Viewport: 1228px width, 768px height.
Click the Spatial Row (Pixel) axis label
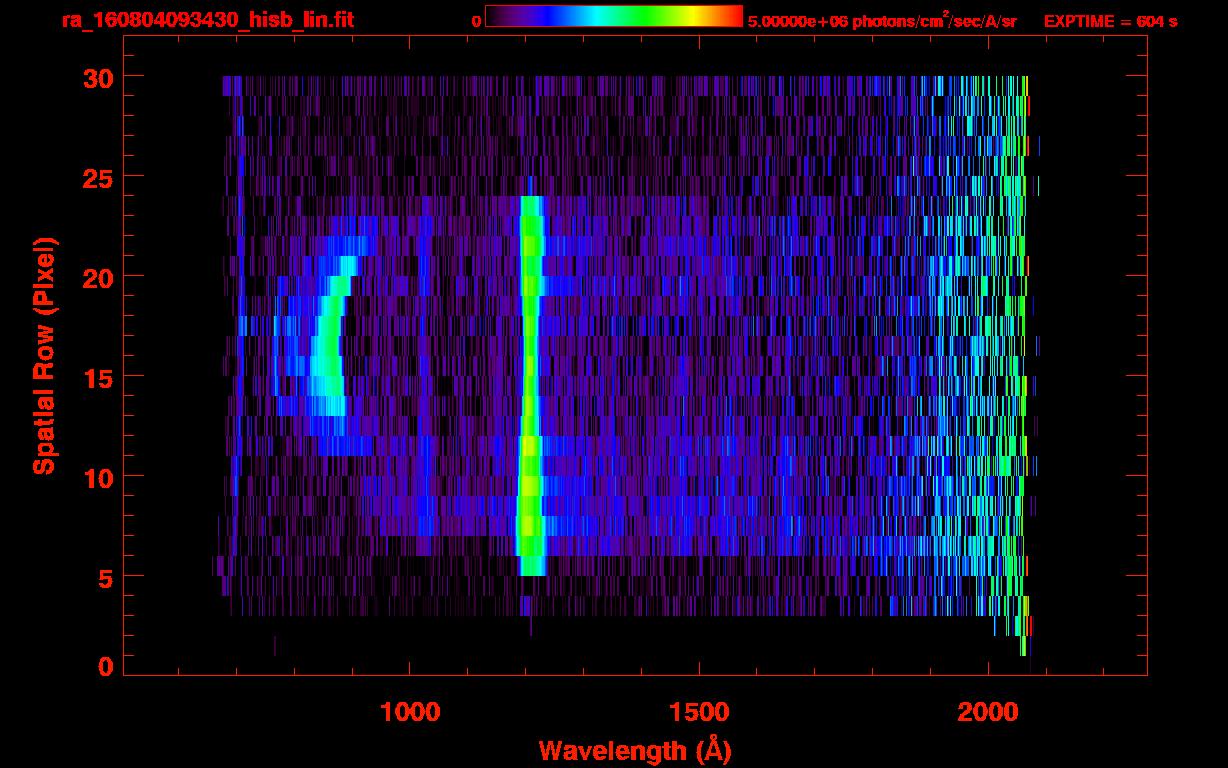coord(45,356)
